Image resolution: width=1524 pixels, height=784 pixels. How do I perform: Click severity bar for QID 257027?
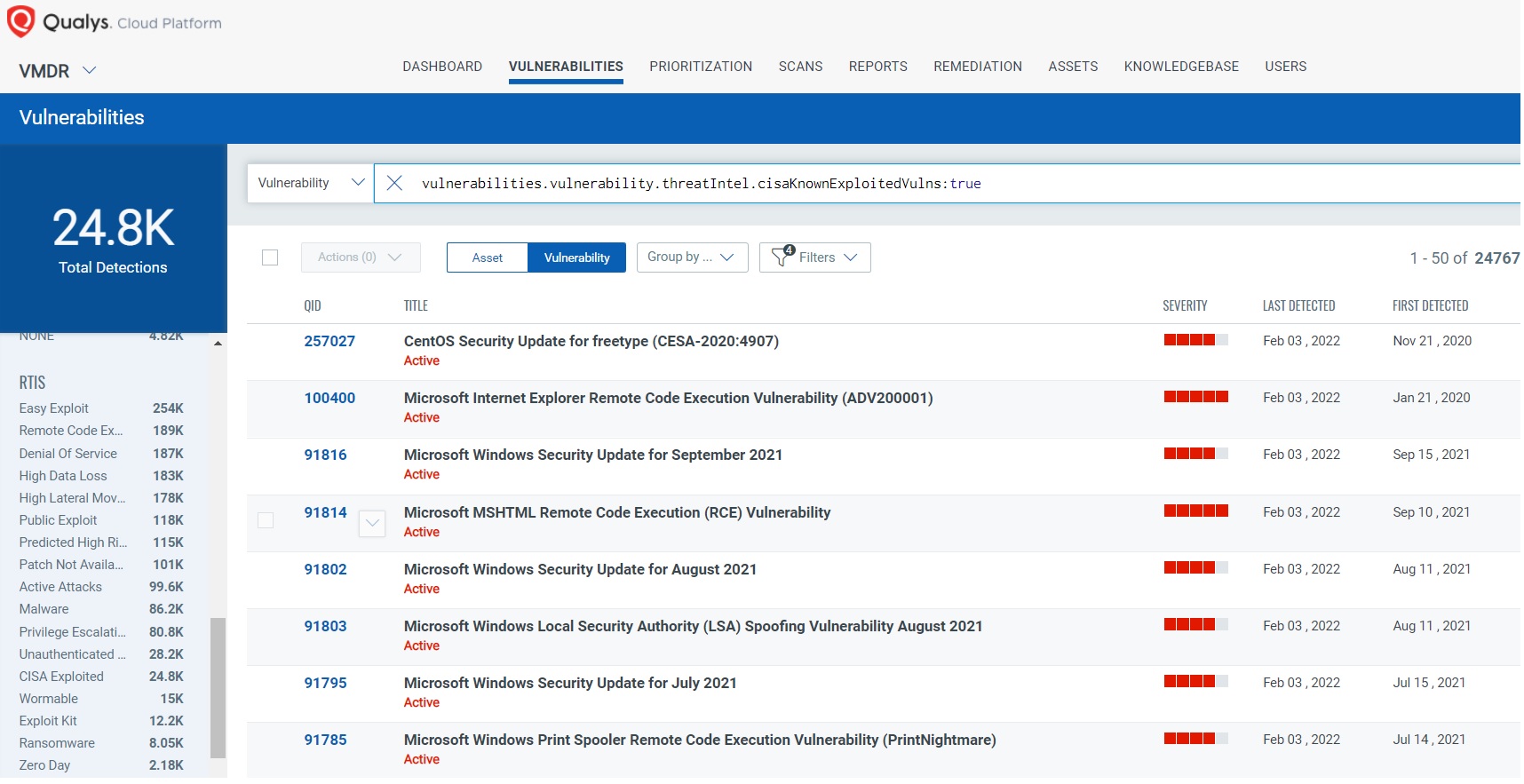(x=1195, y=340)
